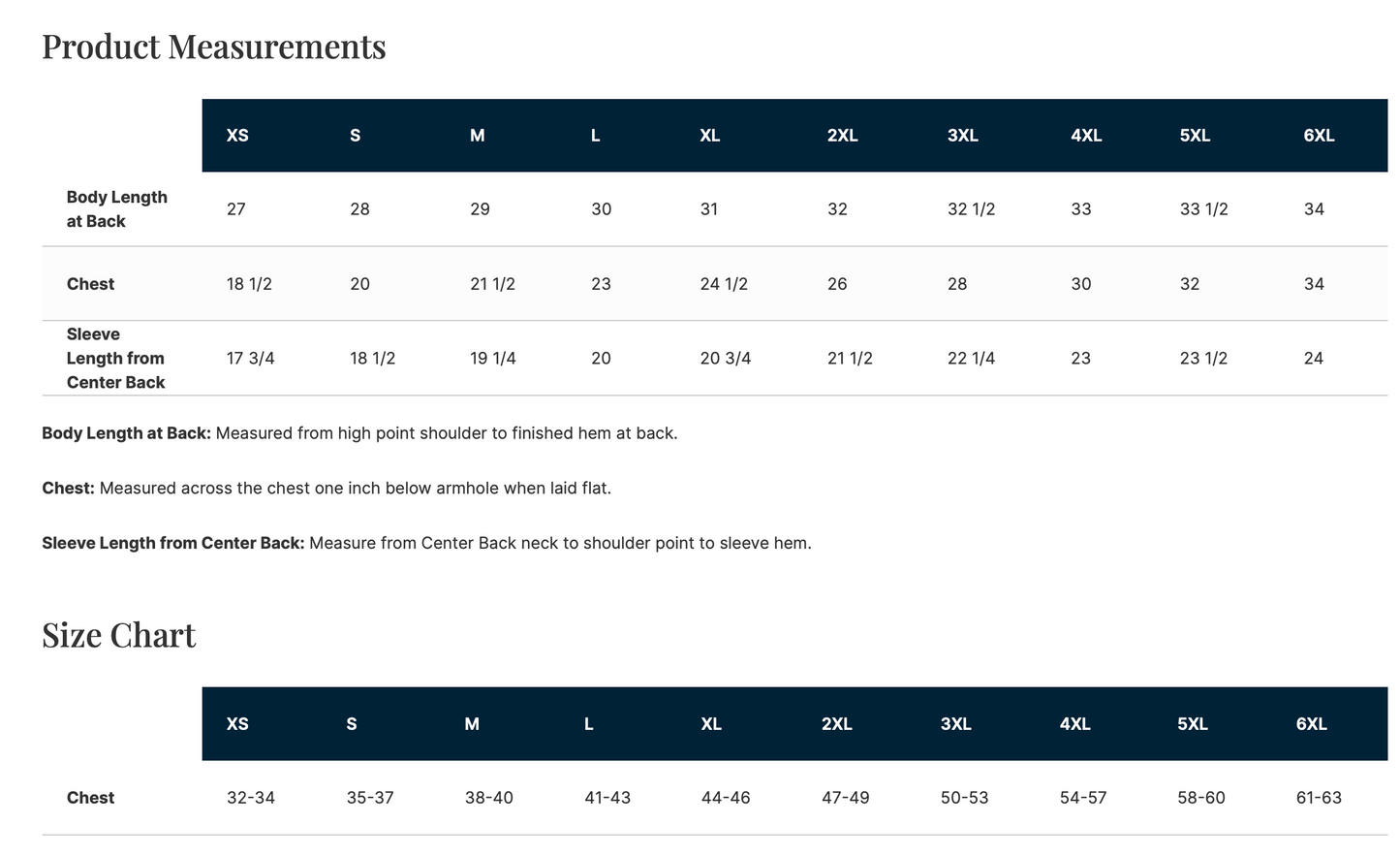Click the Sleeve Length from Center Back definition
Screen dimensions: 1400x856
pyautogui.click(x=426, y=544)
